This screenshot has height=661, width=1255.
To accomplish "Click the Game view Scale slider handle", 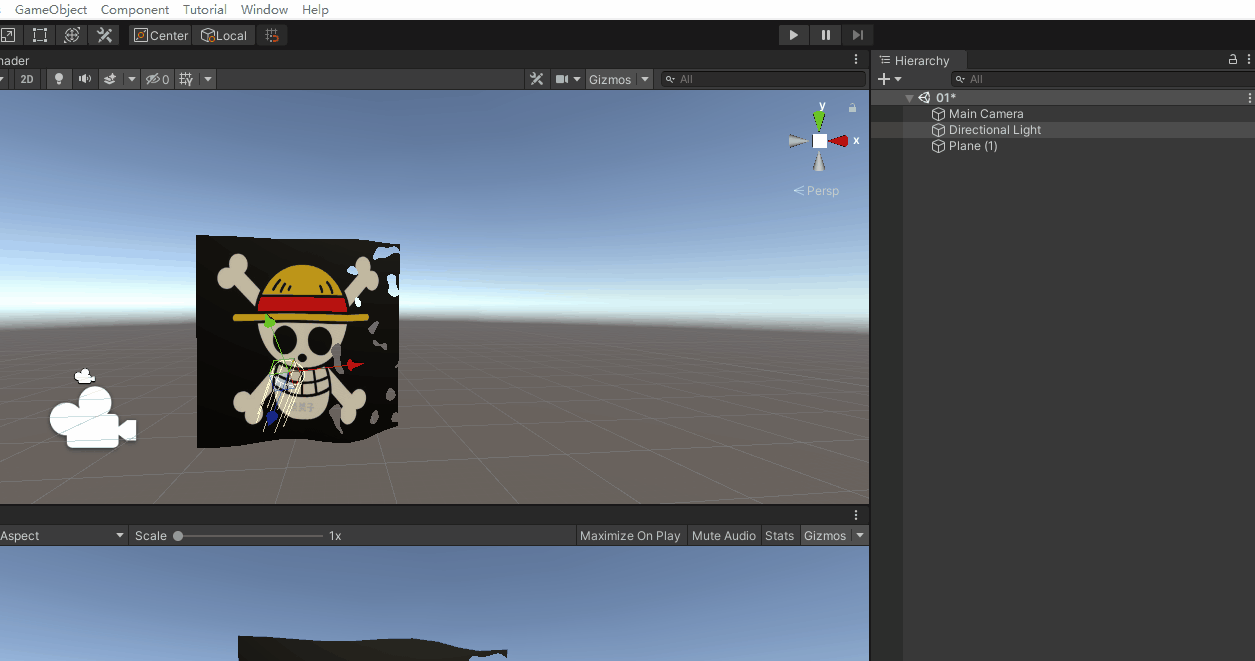I will pyautogui.click(x=178, y=536).
